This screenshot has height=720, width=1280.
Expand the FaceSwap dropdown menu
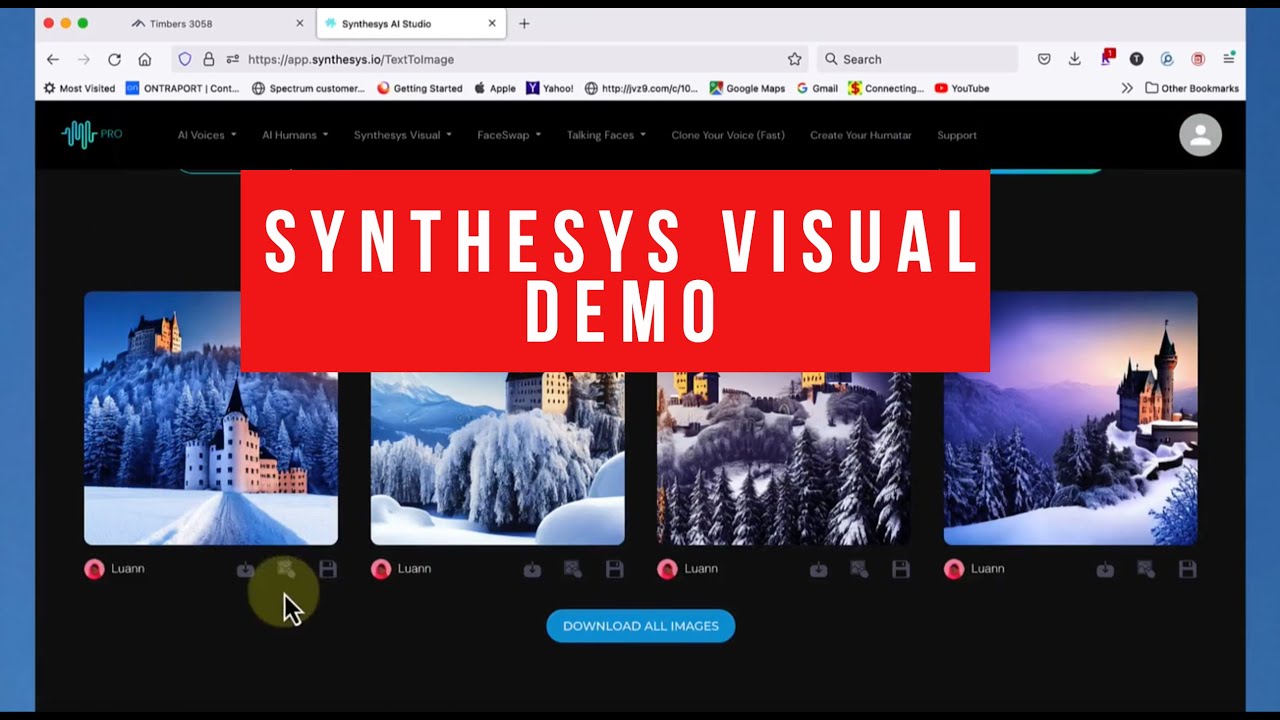click(x=509, y=135)
